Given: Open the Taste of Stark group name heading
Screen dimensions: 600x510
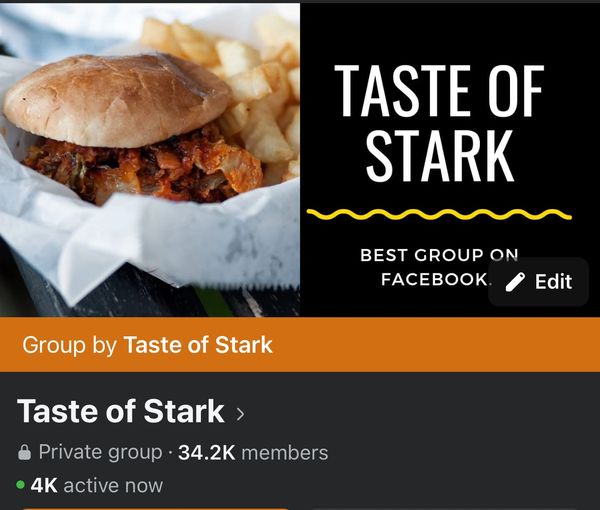Looking at the screenshot, I should coord(121,411).
